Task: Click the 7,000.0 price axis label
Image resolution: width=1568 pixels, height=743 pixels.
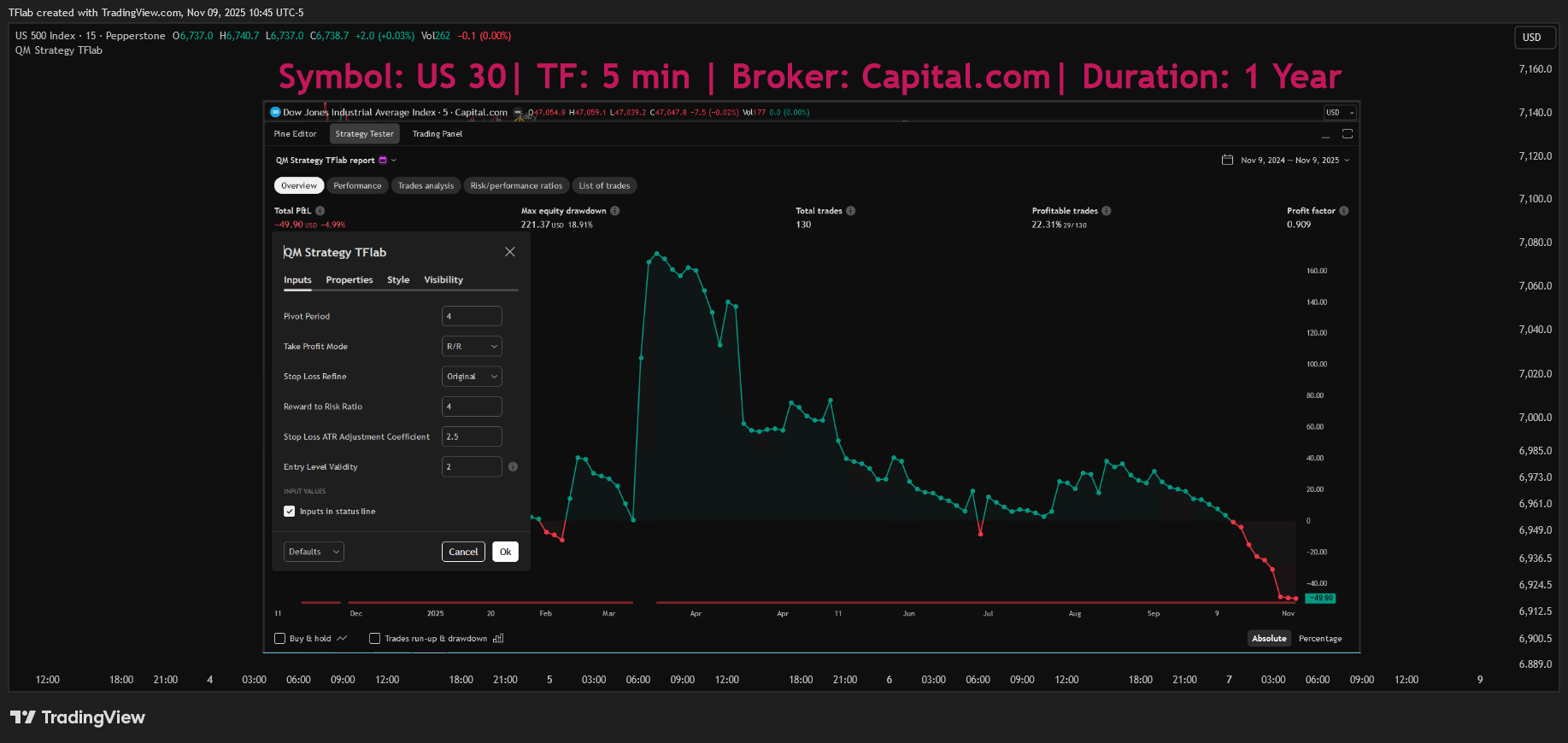Action: click(x=1536, y=418)
